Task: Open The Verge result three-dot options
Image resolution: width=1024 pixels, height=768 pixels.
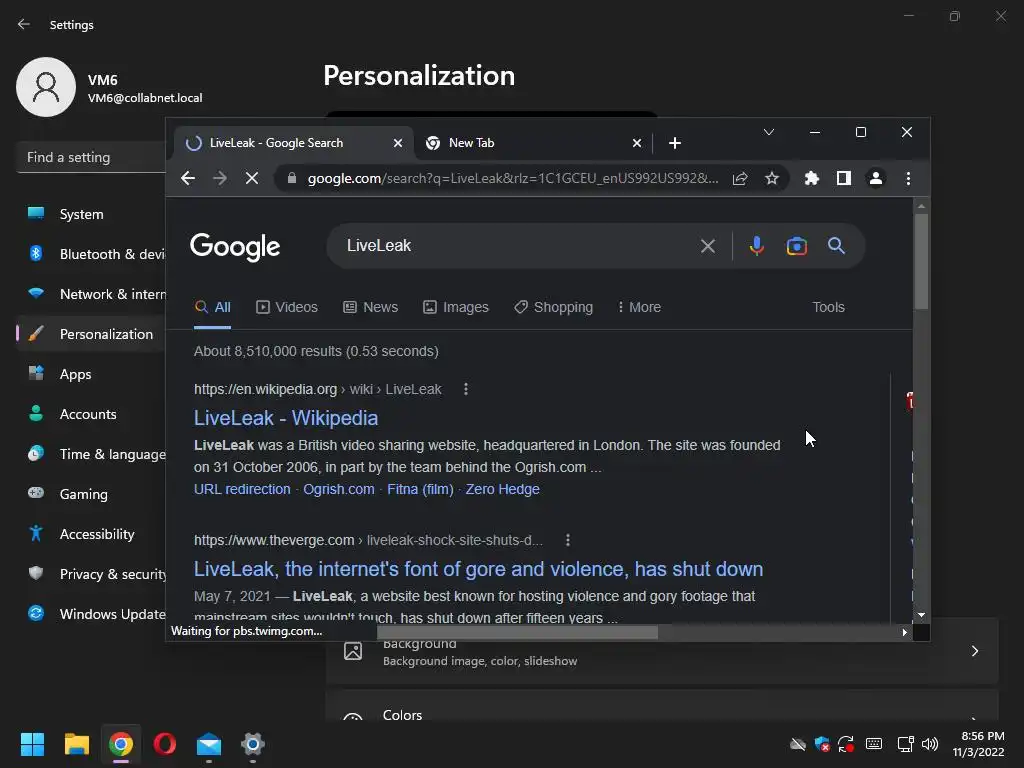Action: [568, 540]
